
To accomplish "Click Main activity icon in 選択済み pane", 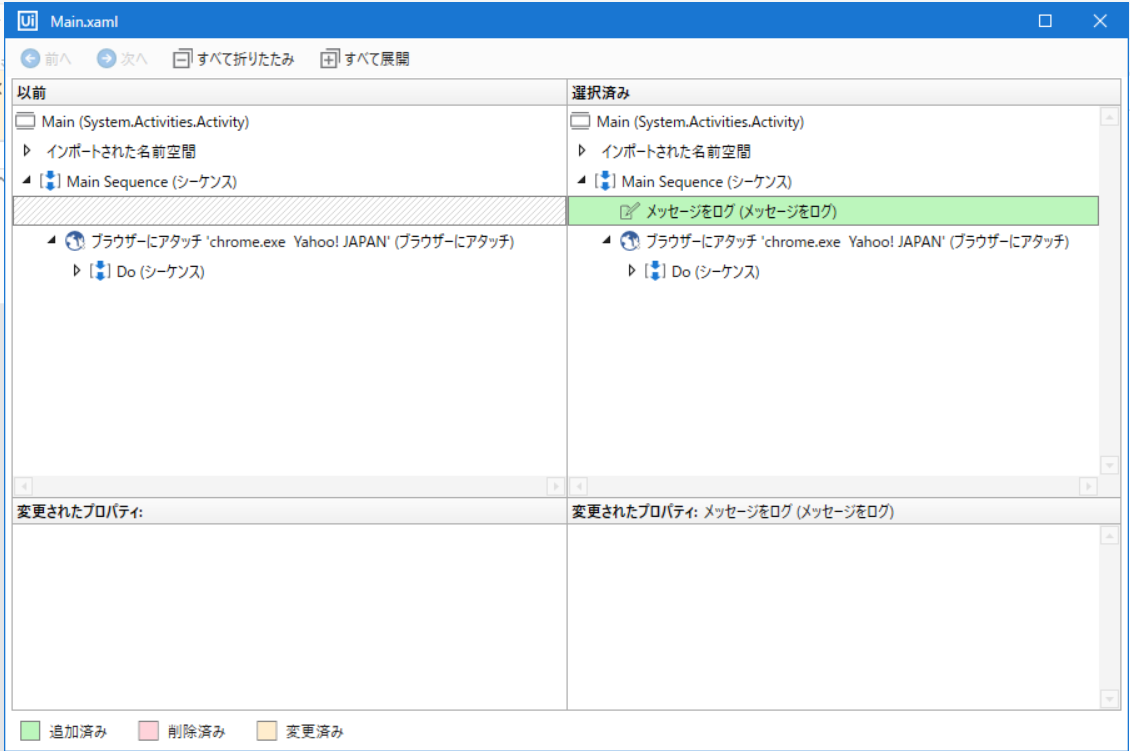I will coord(580,121).
